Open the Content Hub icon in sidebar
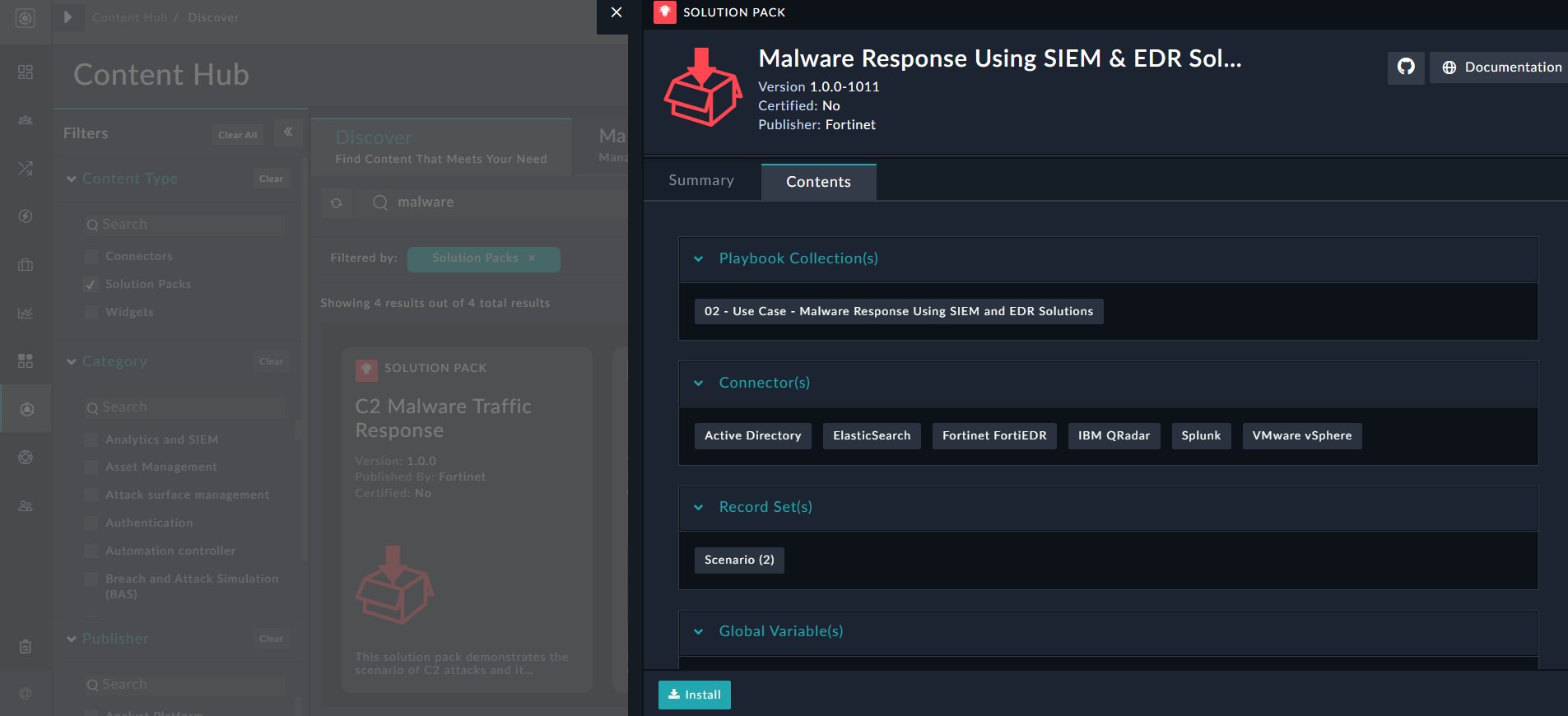Screen dimensions: 1568x716 click(26, 409)
